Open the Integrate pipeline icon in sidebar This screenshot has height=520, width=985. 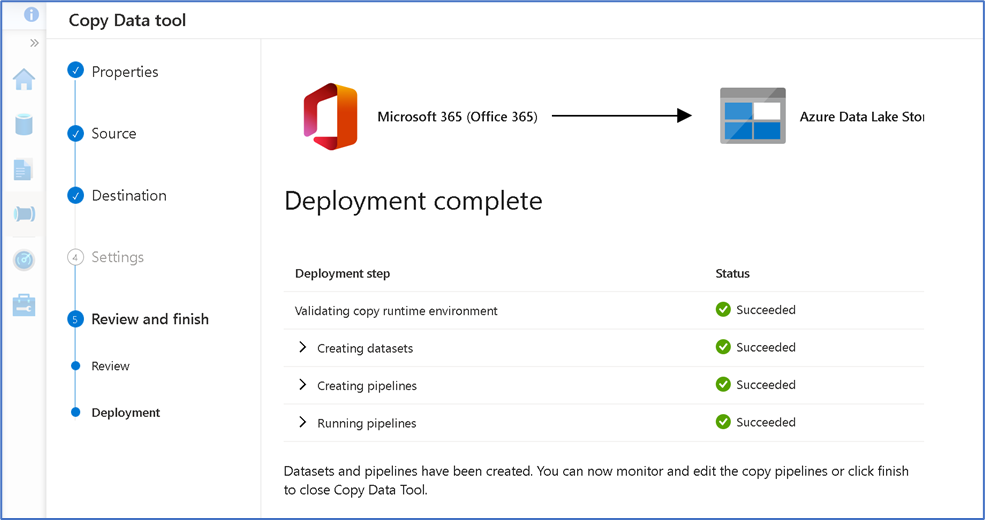coord(24,214)
